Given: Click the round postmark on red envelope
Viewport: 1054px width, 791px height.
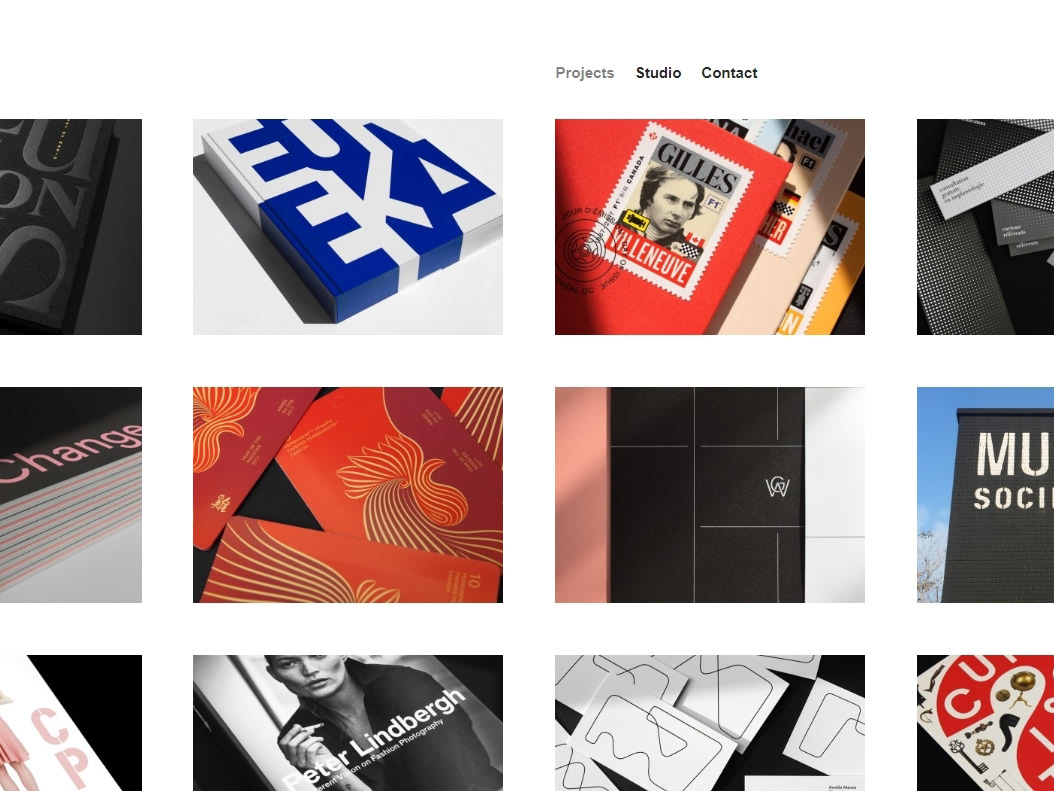Looking at the screenshot, I should [584, 249].
